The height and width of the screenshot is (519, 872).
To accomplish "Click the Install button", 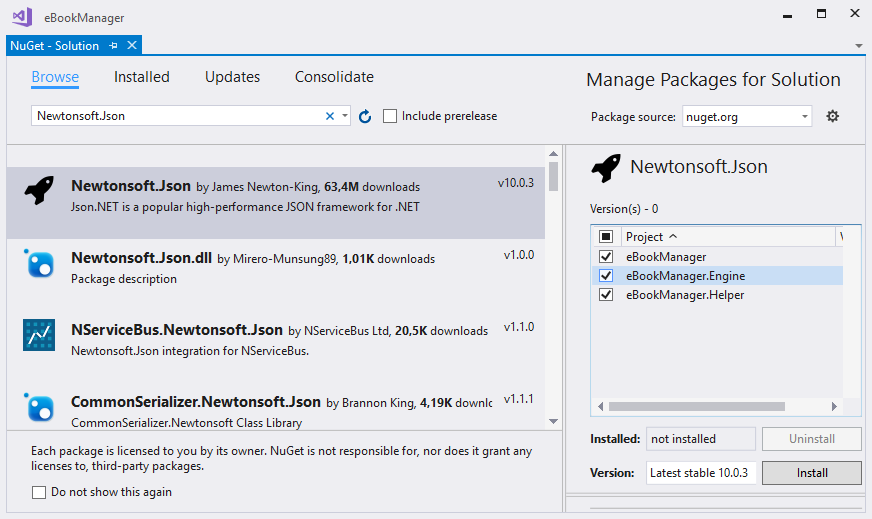I will pos(812,473).
